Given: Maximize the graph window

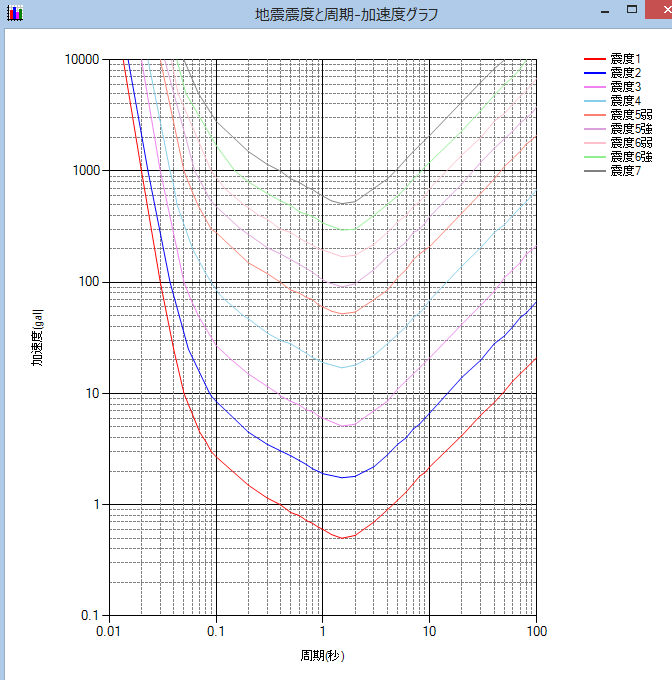Looking at the screenshot, I should [631, 10].
